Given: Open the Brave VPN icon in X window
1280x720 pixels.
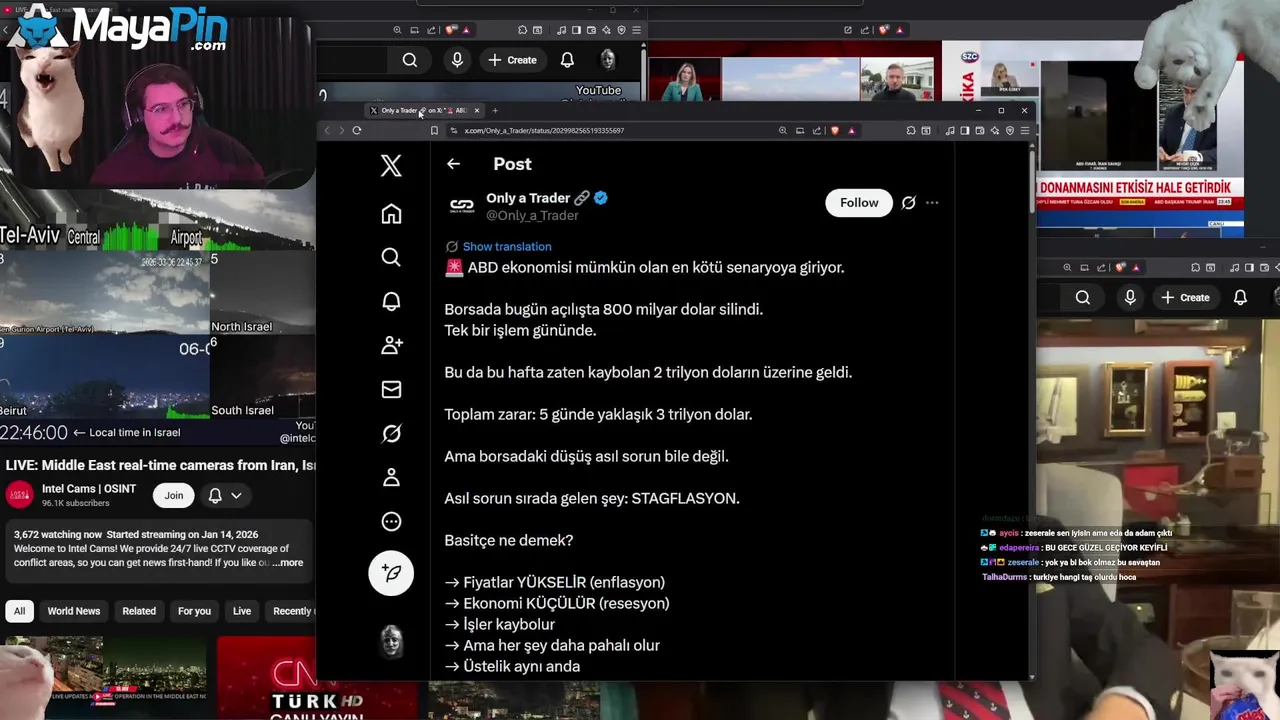Looking at the screenshot, I should tap(1010, 130).
